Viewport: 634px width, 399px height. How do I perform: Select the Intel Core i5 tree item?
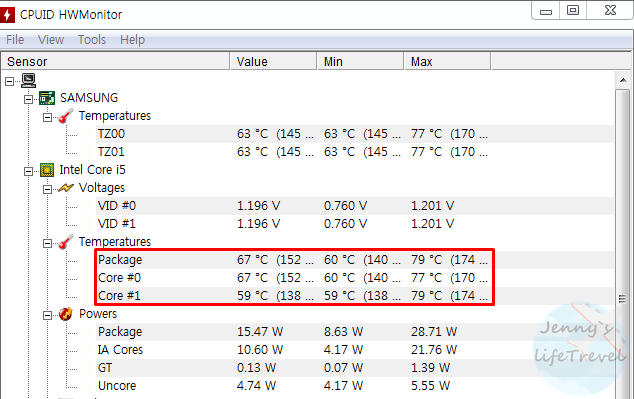93,170
